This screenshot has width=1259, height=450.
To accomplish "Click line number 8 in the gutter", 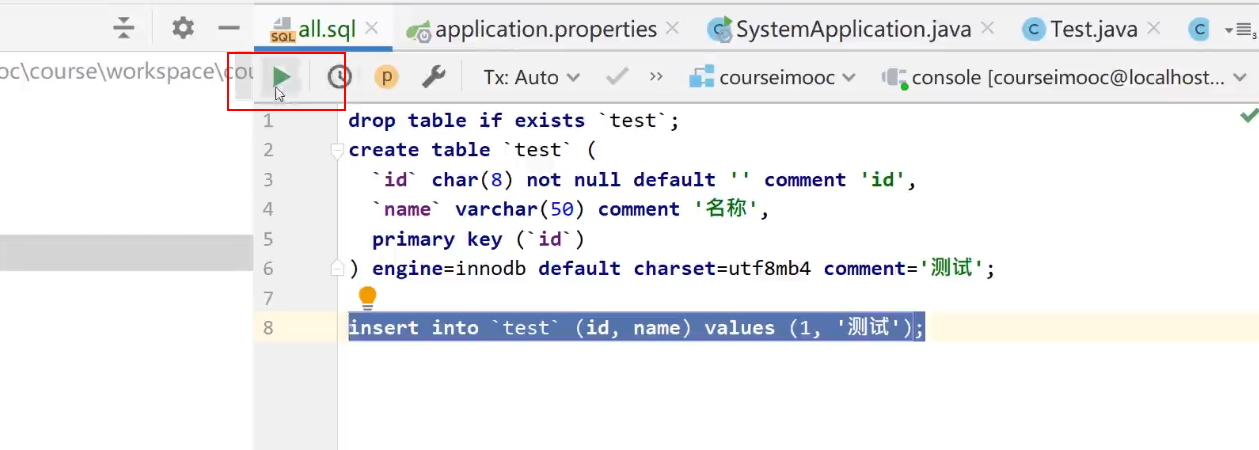I will (267, 327).
